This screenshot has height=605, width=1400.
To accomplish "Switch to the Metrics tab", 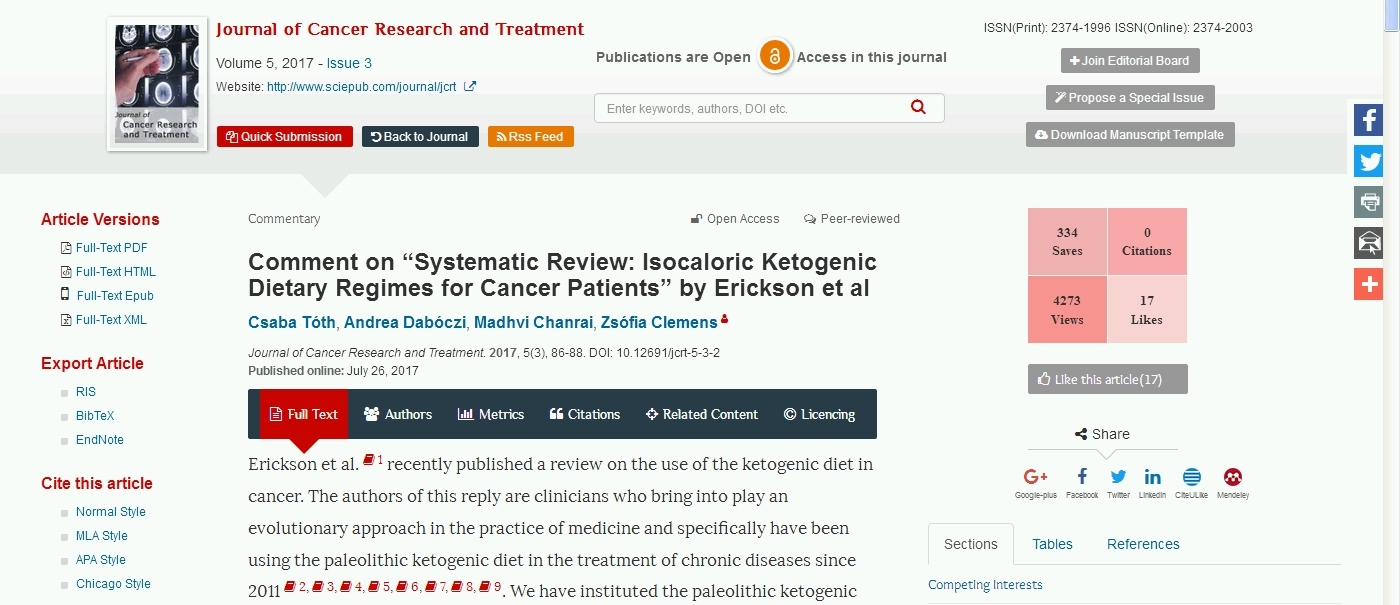I will tap(491, 414).
